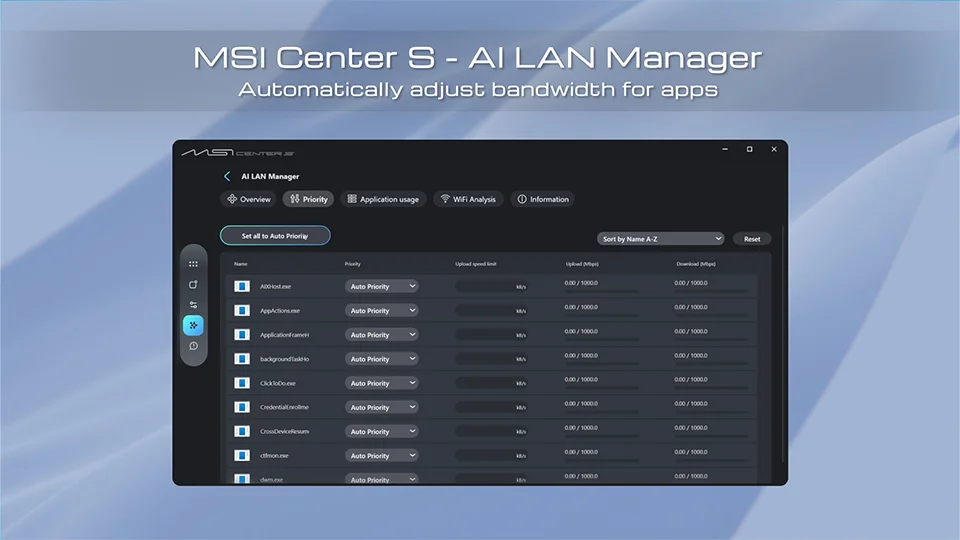Click ctfmon.exe download value 0.00 / 1000.0
Viewport: 960px width, 540px height.
691,452
